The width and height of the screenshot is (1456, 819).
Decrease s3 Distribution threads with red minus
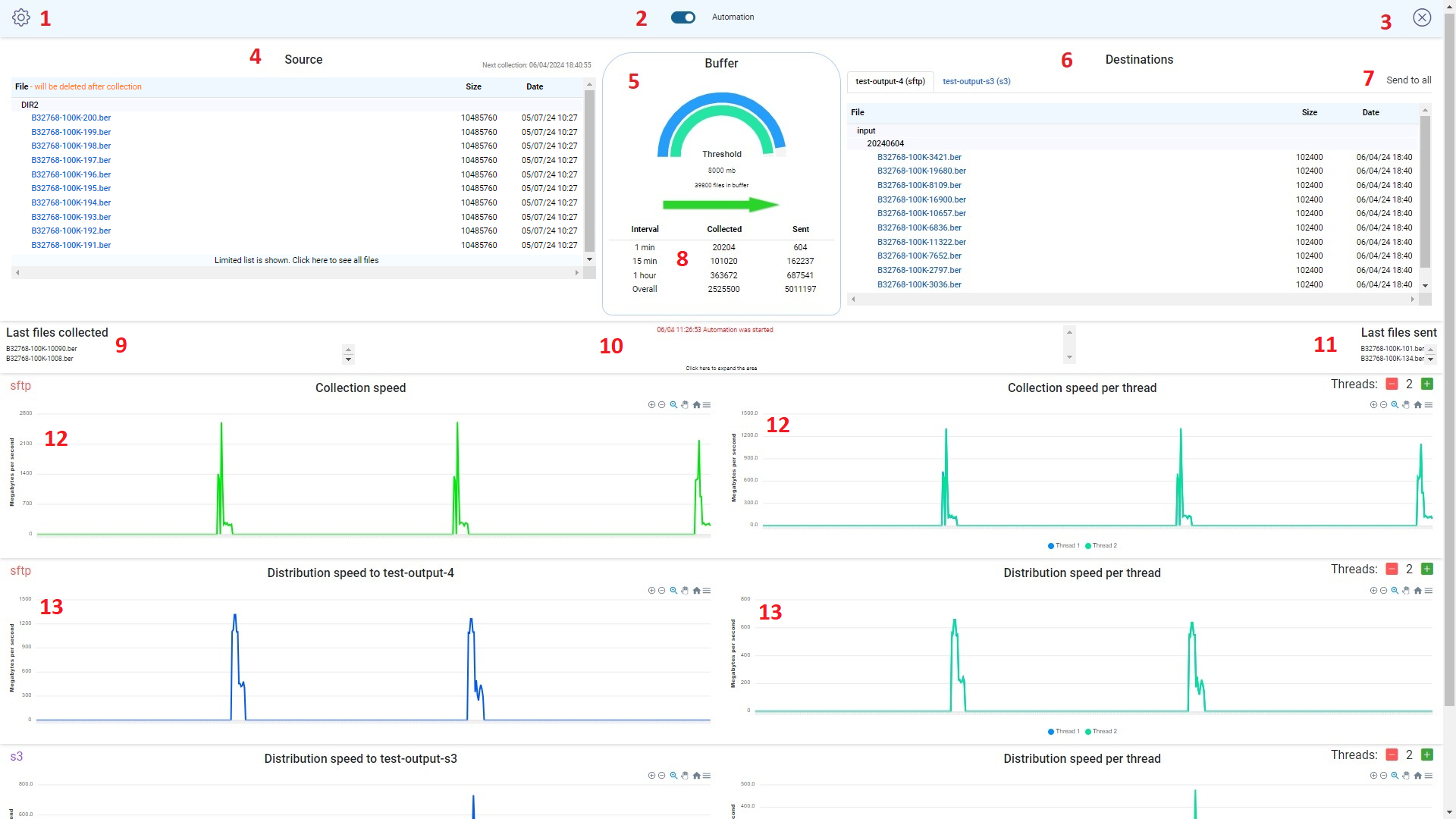click(x=1392, y=755)
